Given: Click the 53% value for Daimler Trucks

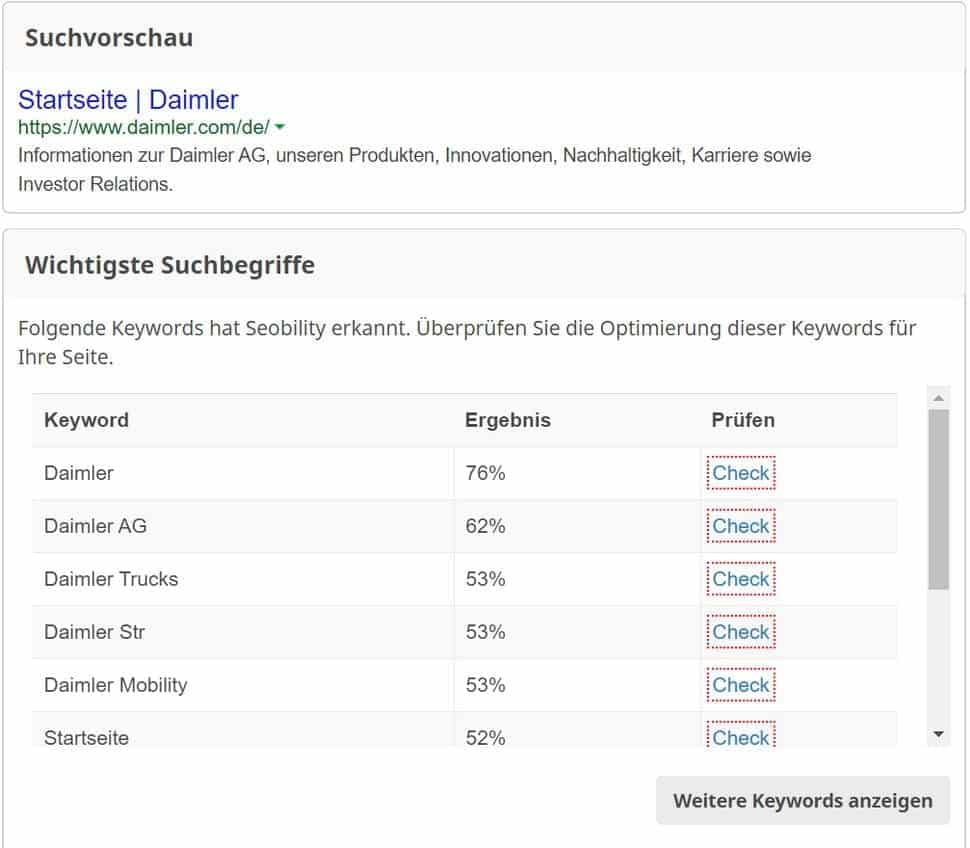Looking at the screenshot, I should click(485, 579).
